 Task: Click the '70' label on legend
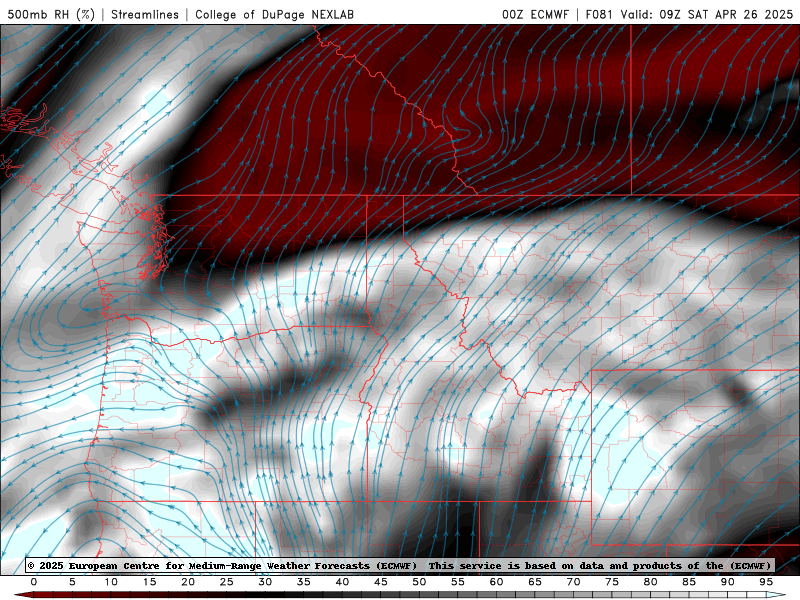coord(573,582)
